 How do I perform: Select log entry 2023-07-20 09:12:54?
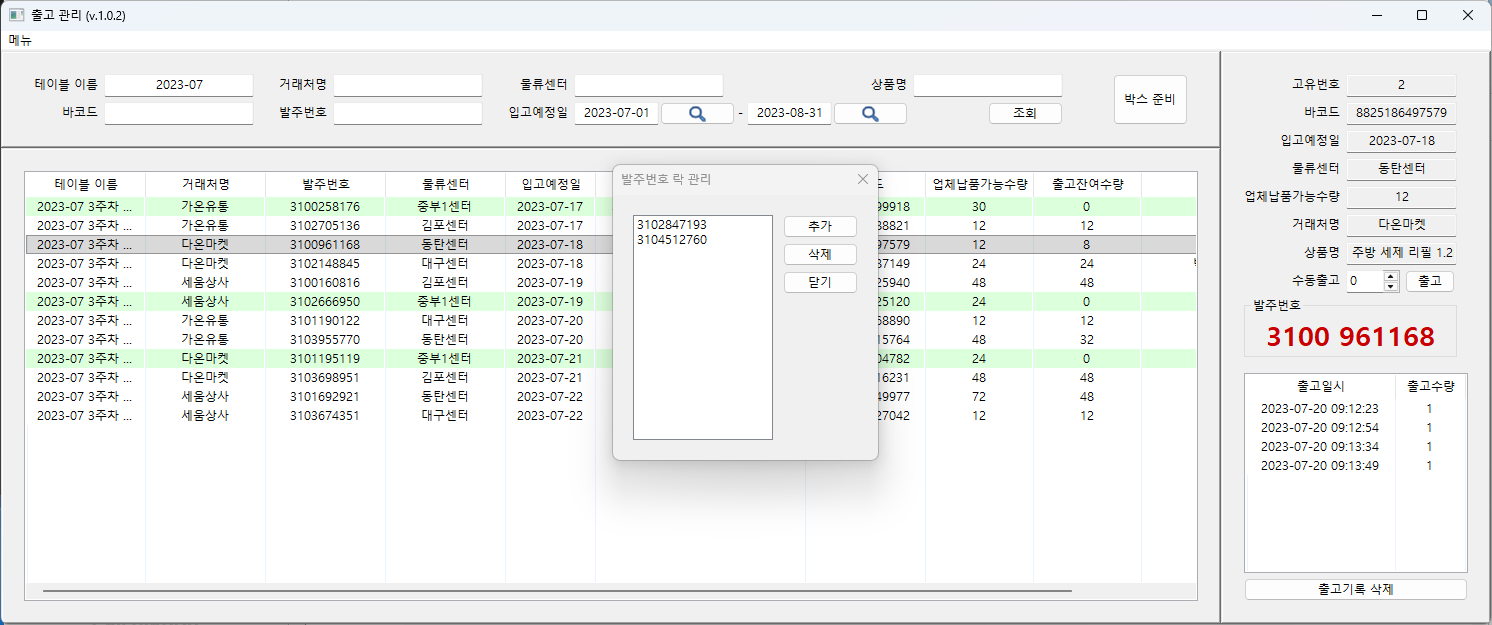[1356, 427]
